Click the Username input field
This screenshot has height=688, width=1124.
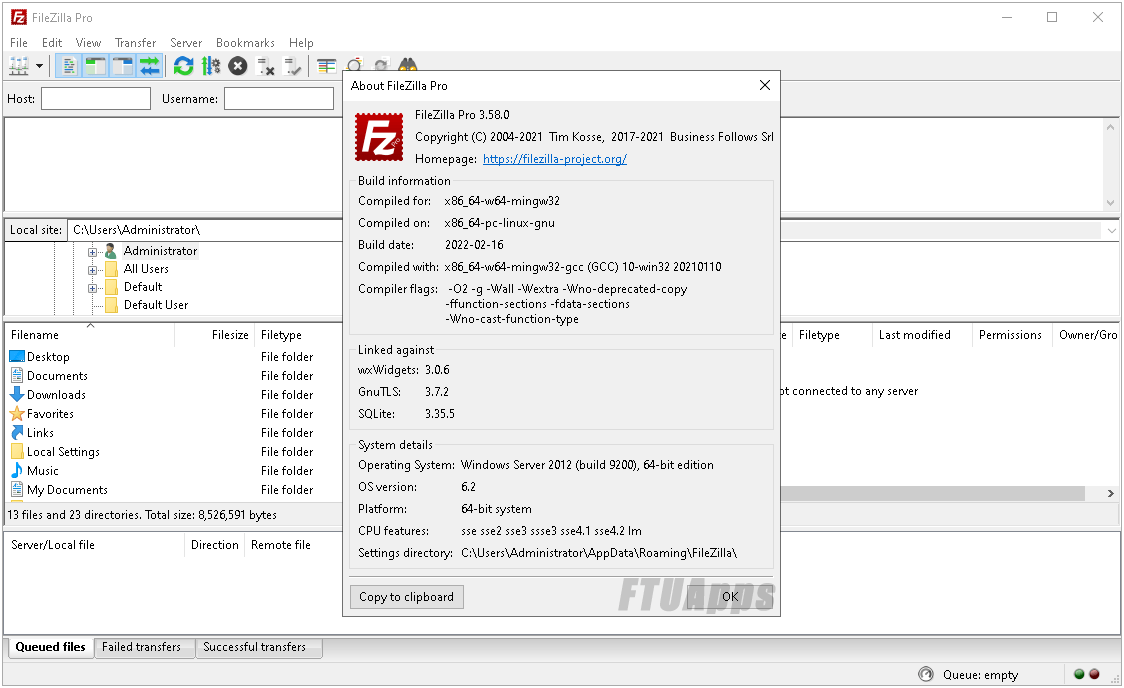pos(279,98)
